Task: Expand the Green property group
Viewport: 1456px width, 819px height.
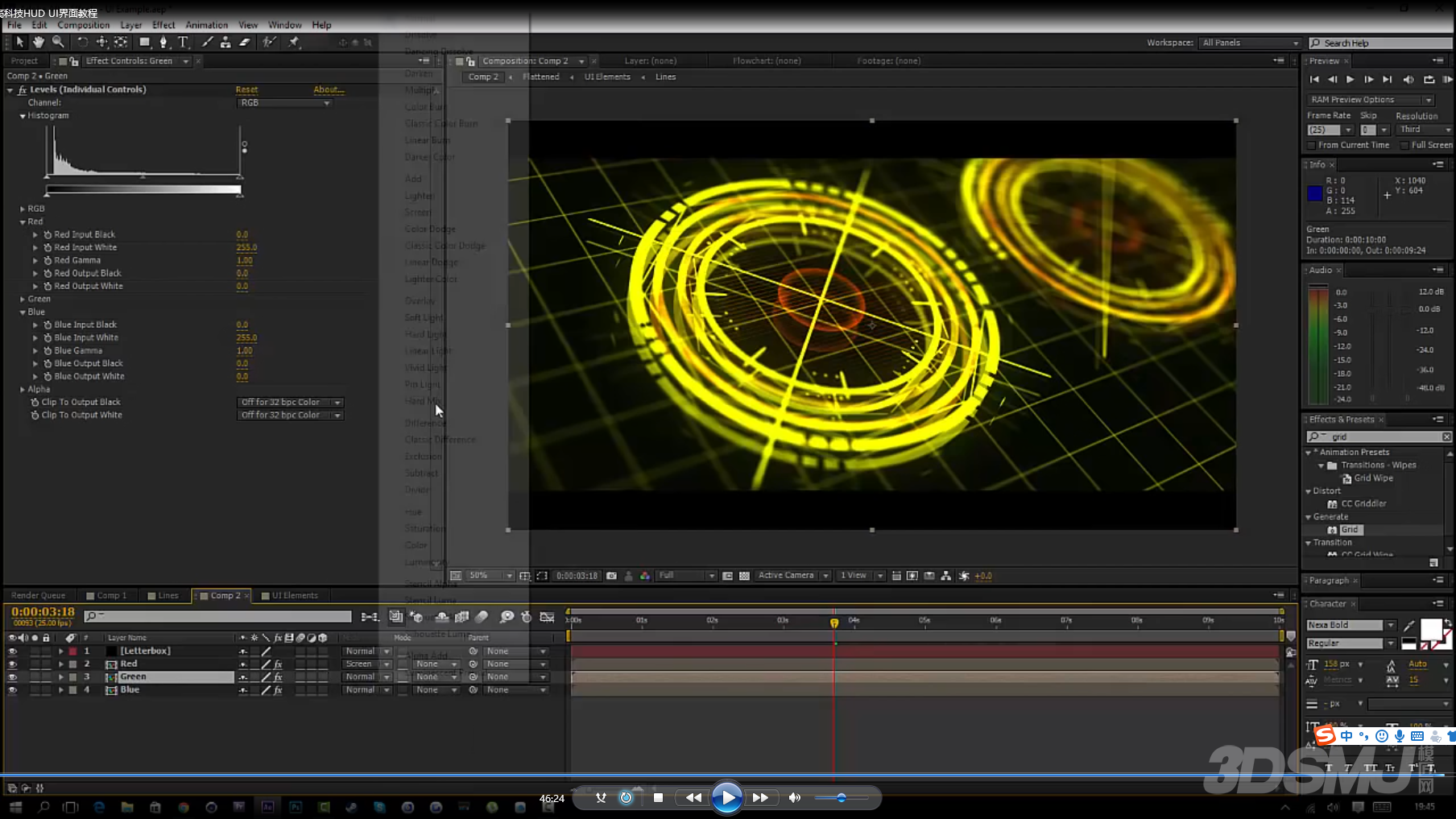Action: pos(23,299)
